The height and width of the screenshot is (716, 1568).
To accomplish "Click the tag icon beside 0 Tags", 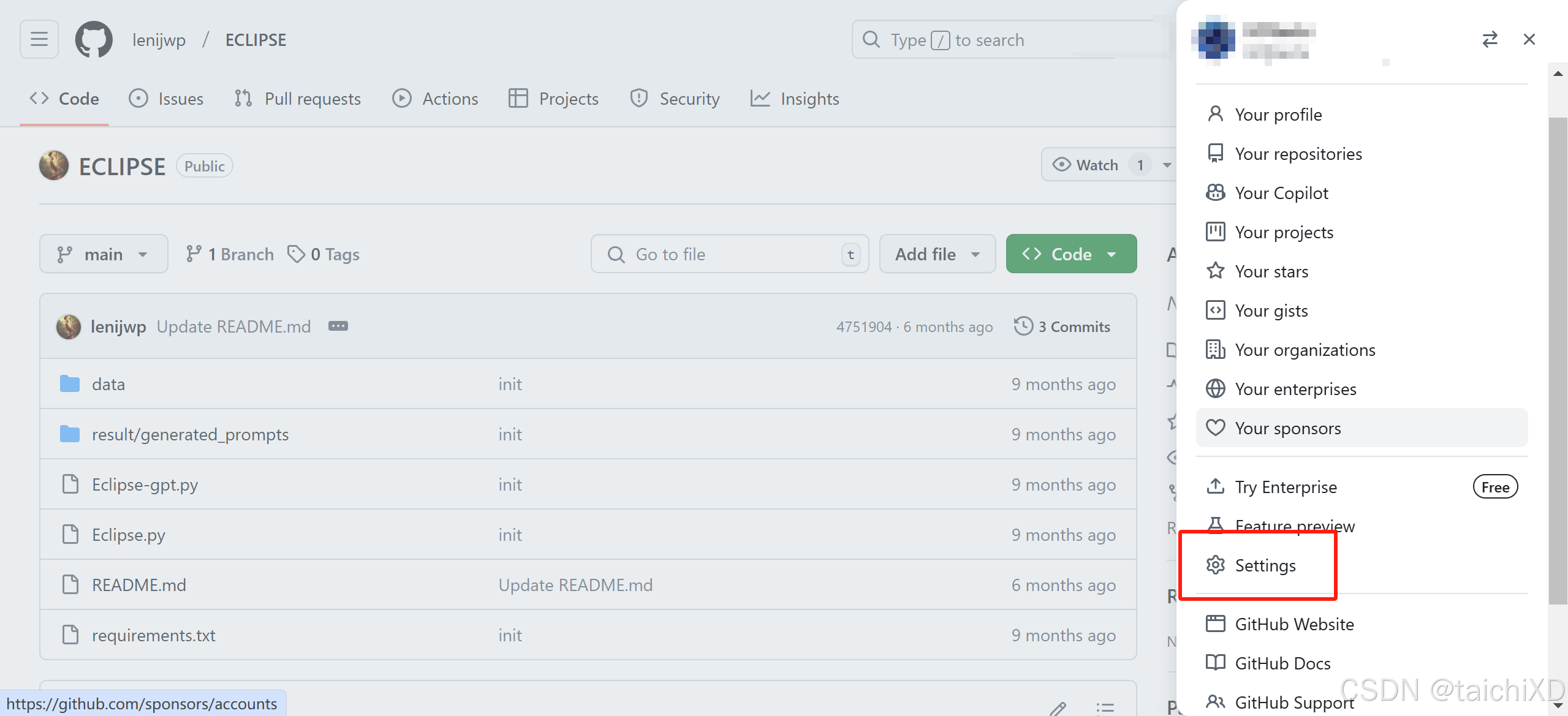I will click(x=297, y=254).
